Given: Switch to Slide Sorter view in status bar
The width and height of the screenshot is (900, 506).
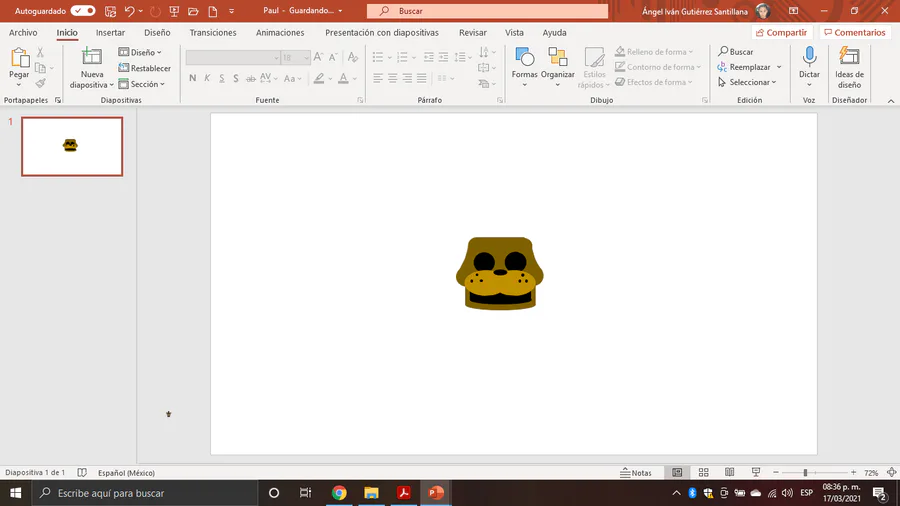Looking at the screenshot, I should [703, 473].
